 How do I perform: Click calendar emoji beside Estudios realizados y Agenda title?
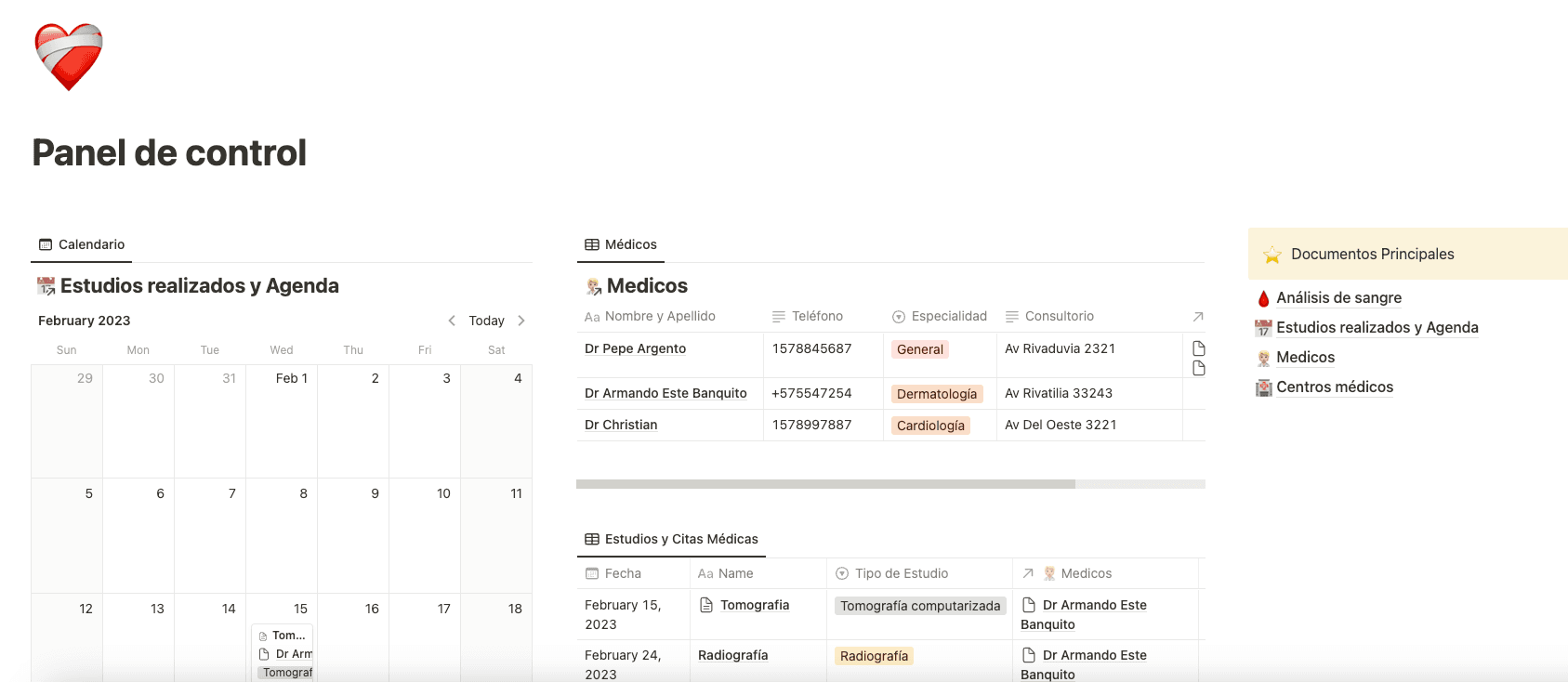[x=46, y=286]
